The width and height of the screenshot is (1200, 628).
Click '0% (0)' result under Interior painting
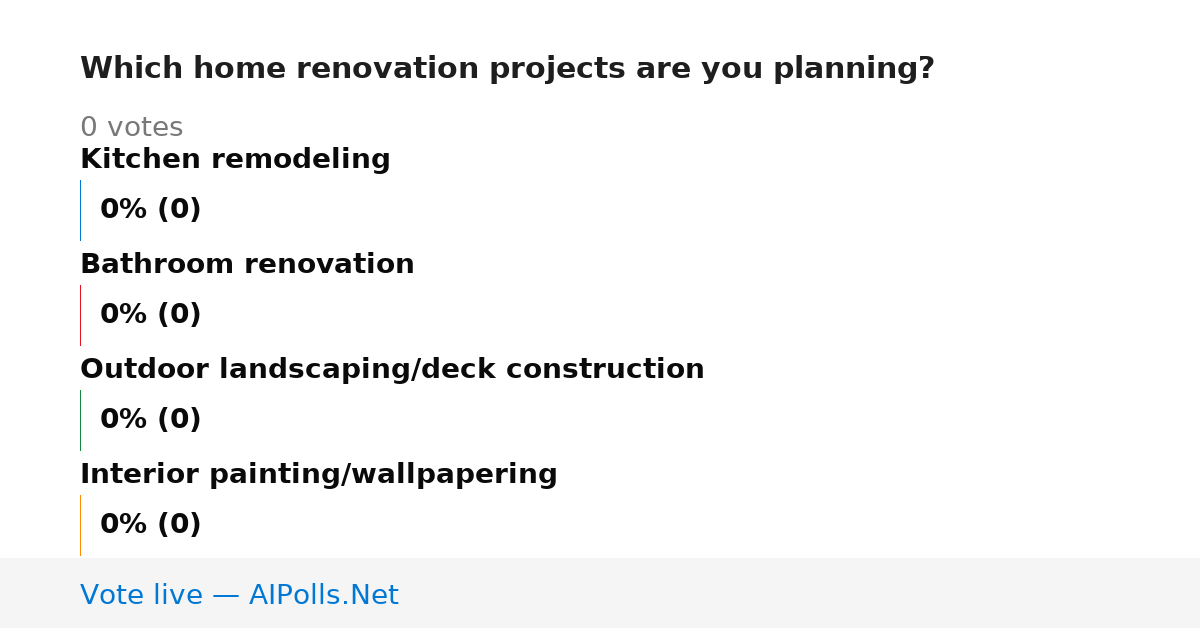(151, 525)
